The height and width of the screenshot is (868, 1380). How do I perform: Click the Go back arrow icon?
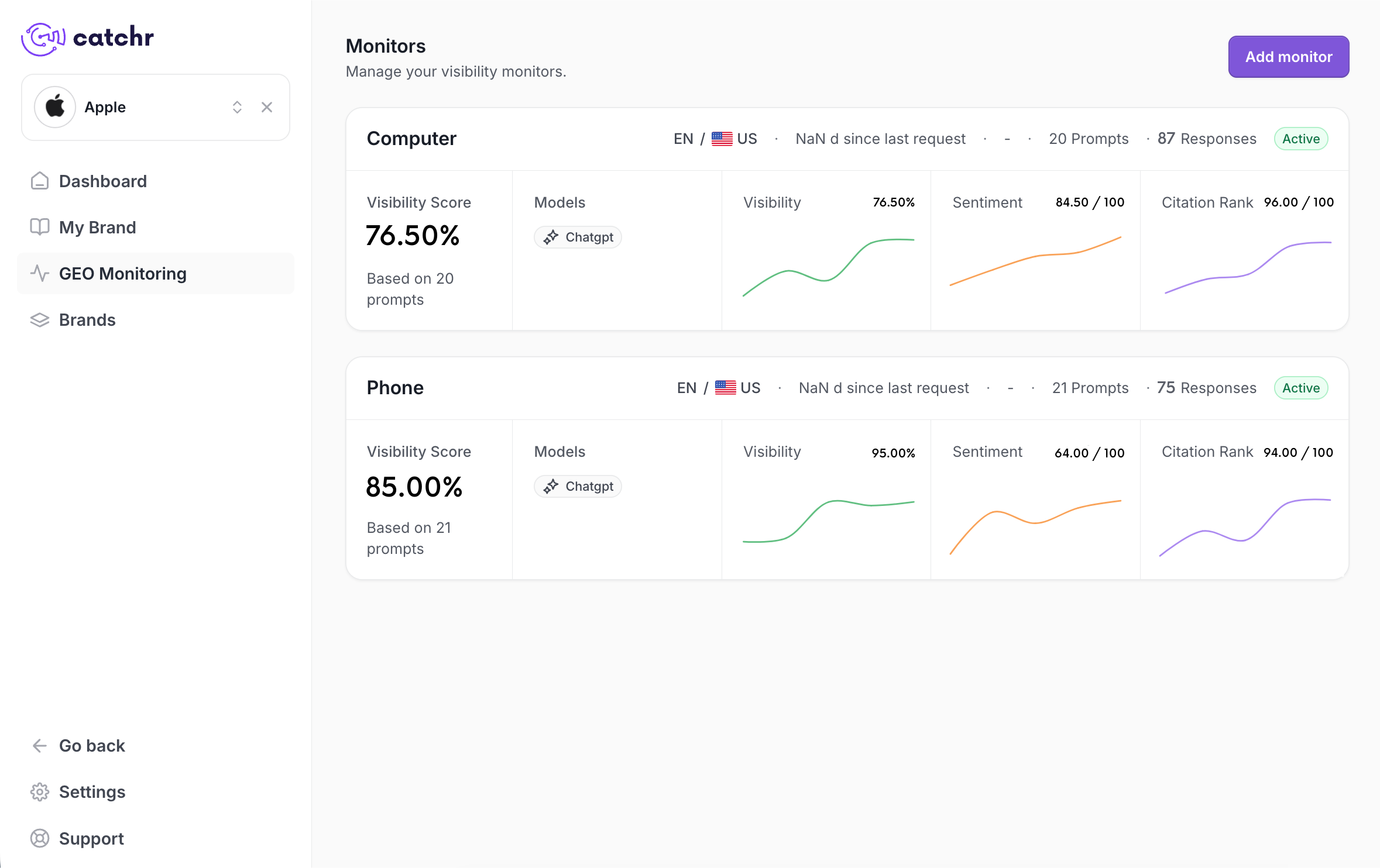tap(39, 746)
